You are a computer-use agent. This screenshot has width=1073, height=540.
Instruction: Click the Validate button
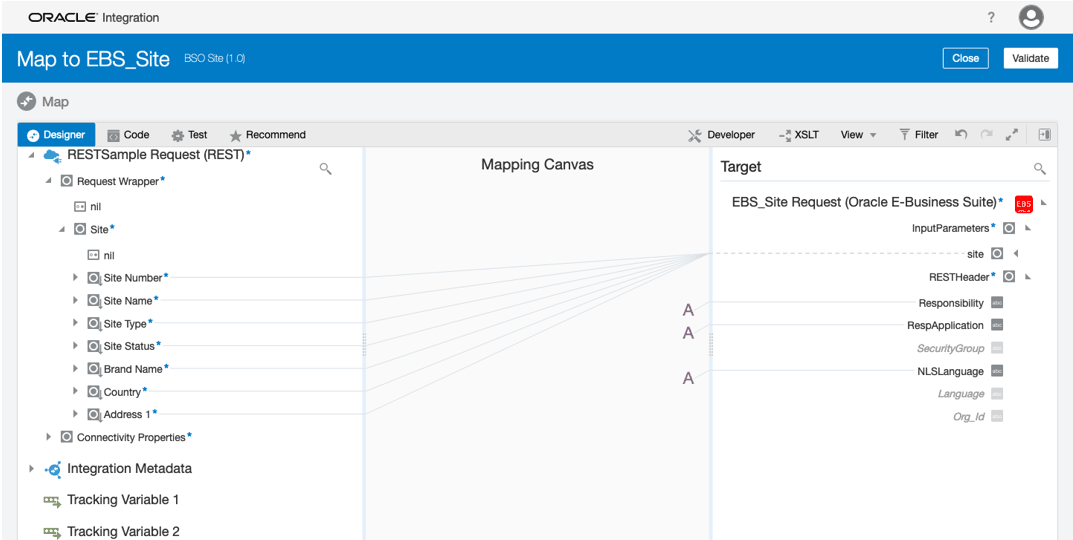[x=1031, y=58]
